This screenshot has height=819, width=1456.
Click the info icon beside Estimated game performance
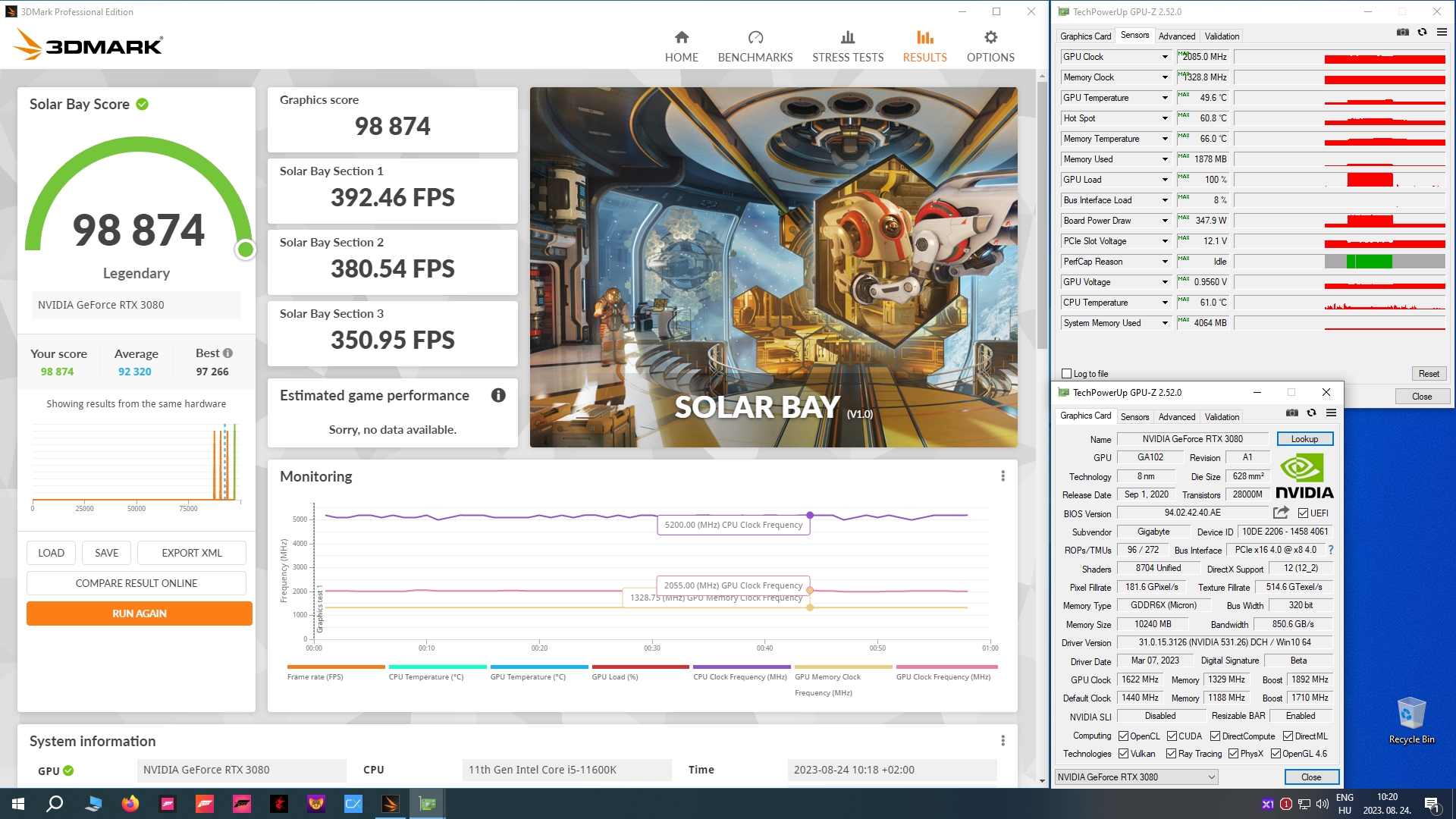498,395
